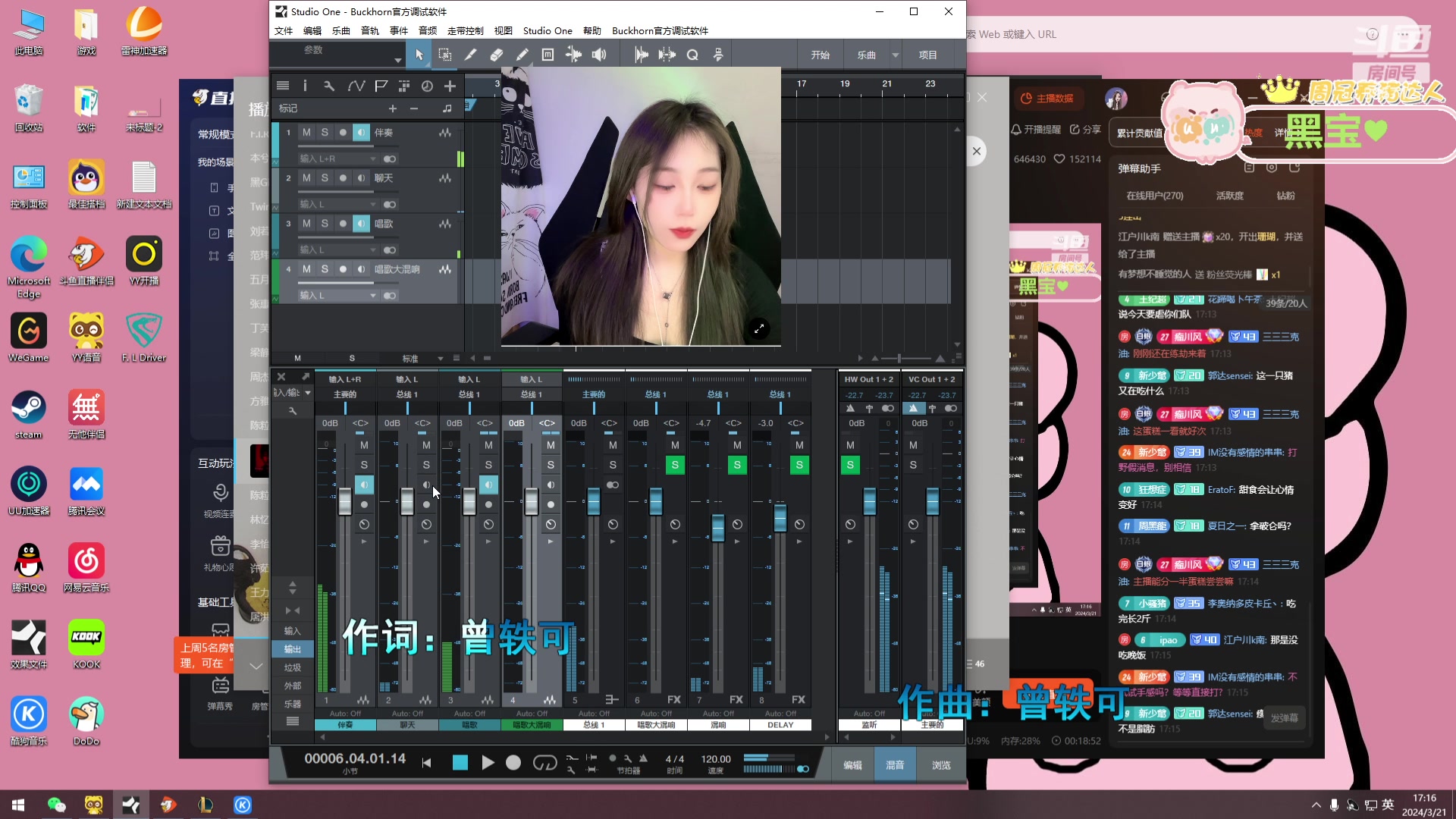Open the 音轨 menu
Image resolution: width=1456 pixels, height=819 pixels.
[x=369, y=30]
